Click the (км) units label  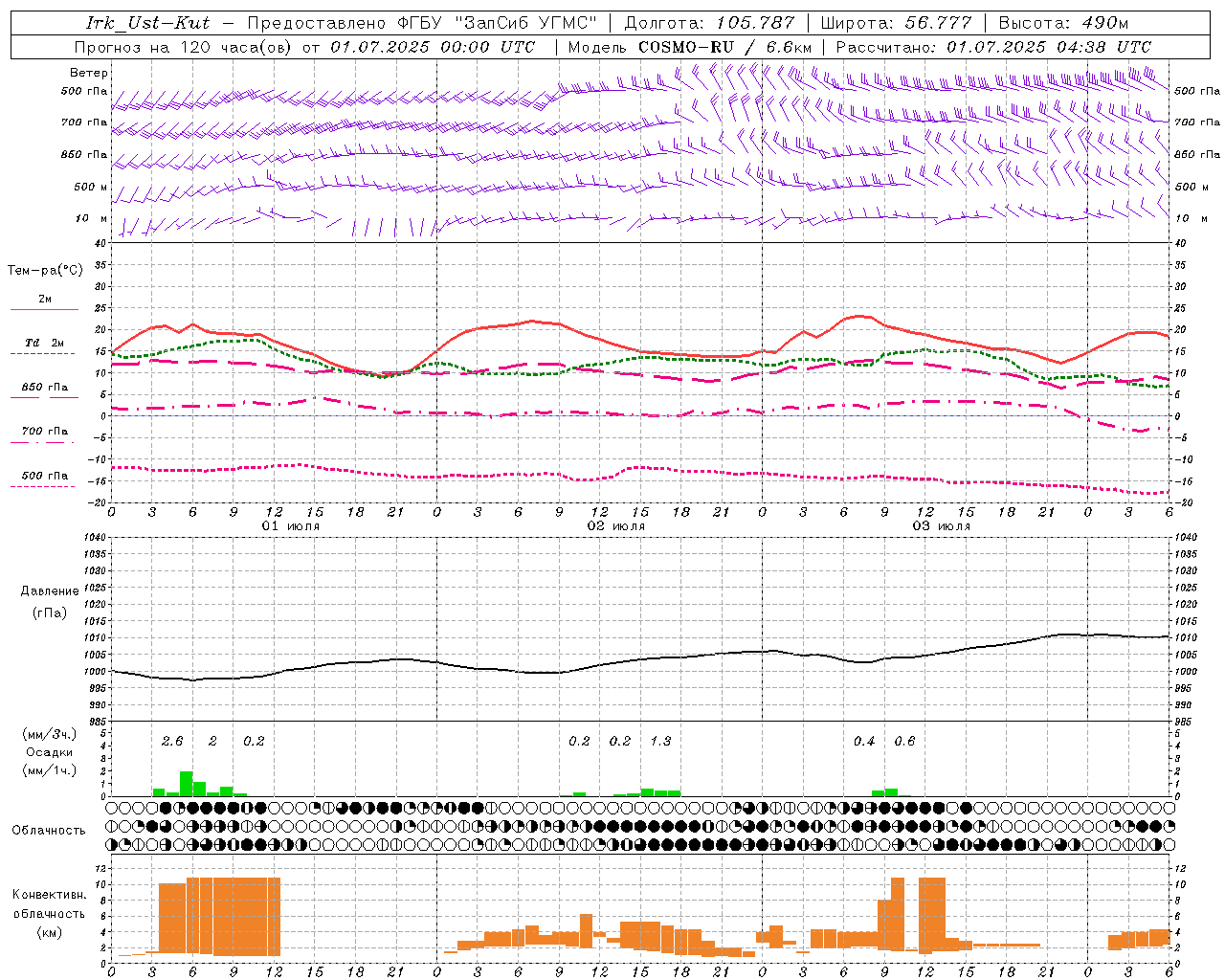[50, 932]
